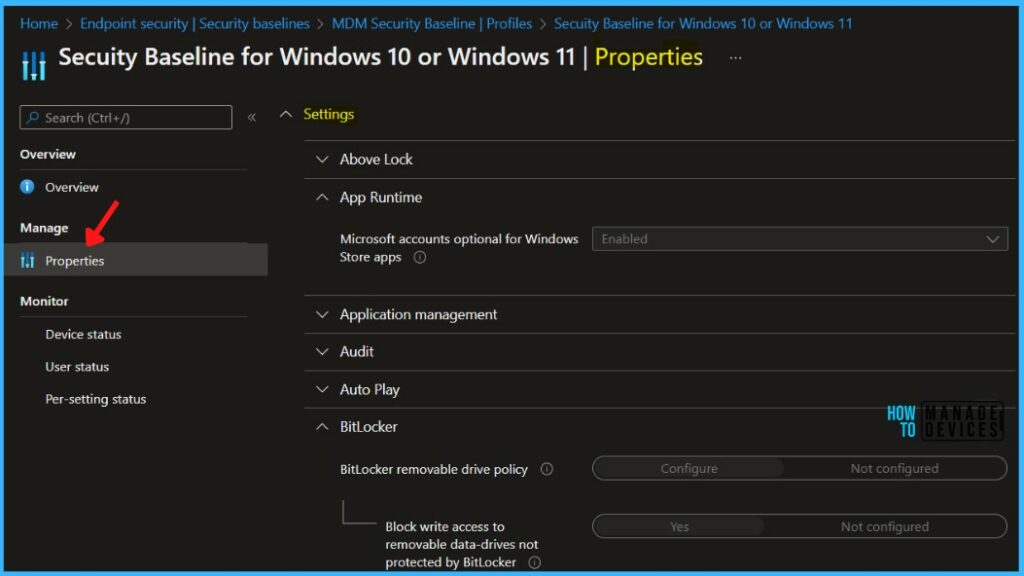Click the Settings heading text

click(x=328, y=114)
